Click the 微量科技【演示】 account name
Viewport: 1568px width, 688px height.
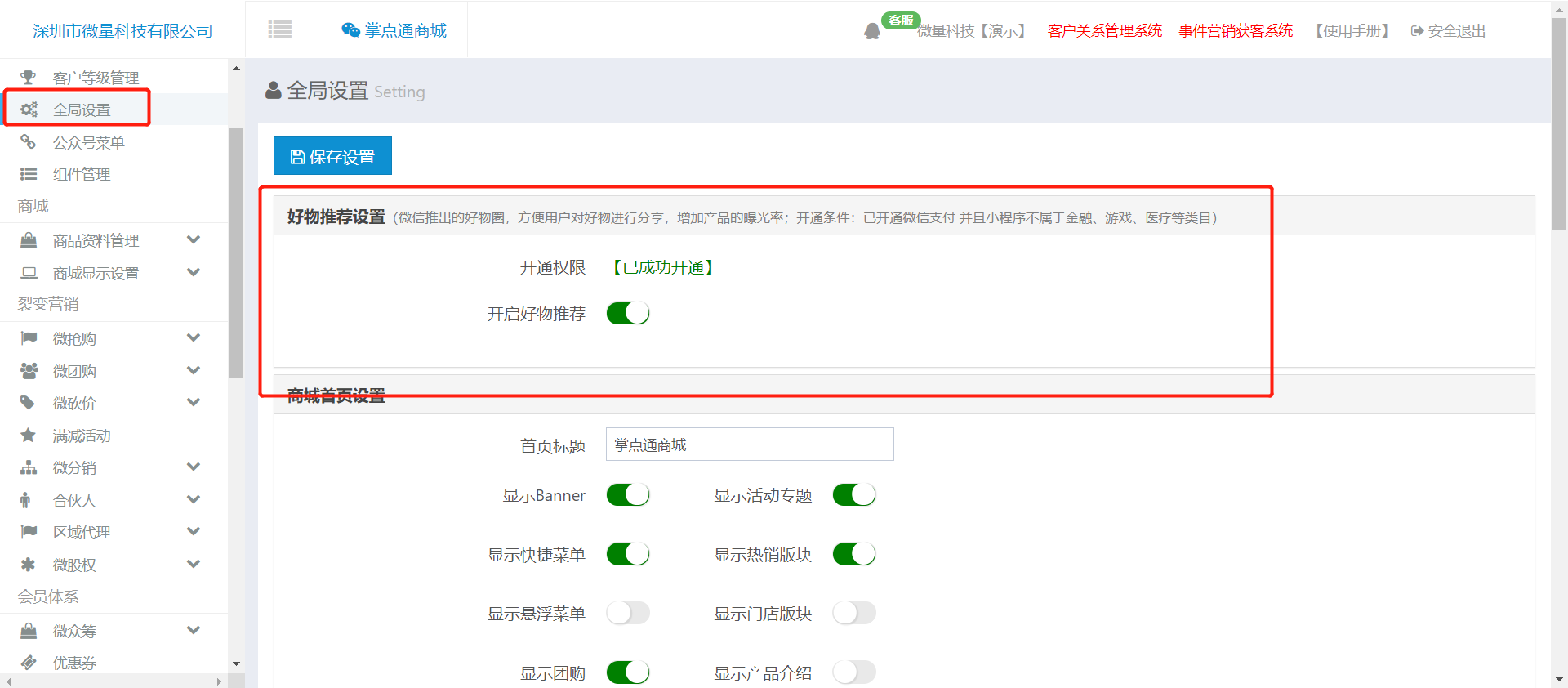pyautogui.click(x=971, y=31)
